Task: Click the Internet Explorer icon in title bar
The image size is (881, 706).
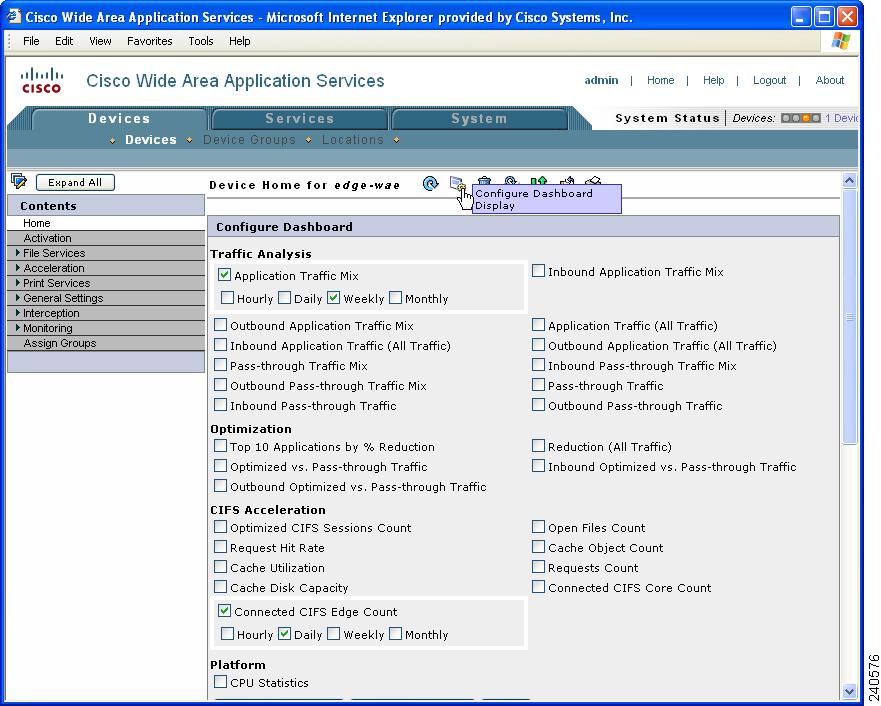Action: [13, 17]
